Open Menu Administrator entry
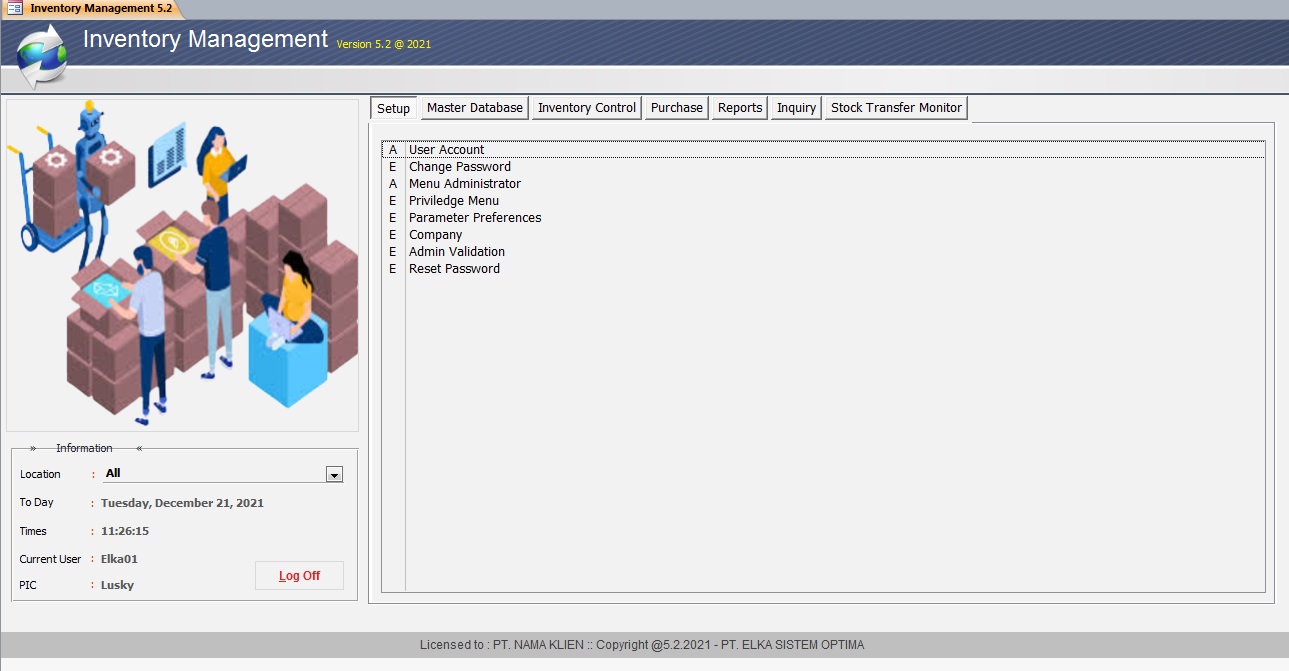This screenshot has width=1289, height=671. [x=464, y=184]
